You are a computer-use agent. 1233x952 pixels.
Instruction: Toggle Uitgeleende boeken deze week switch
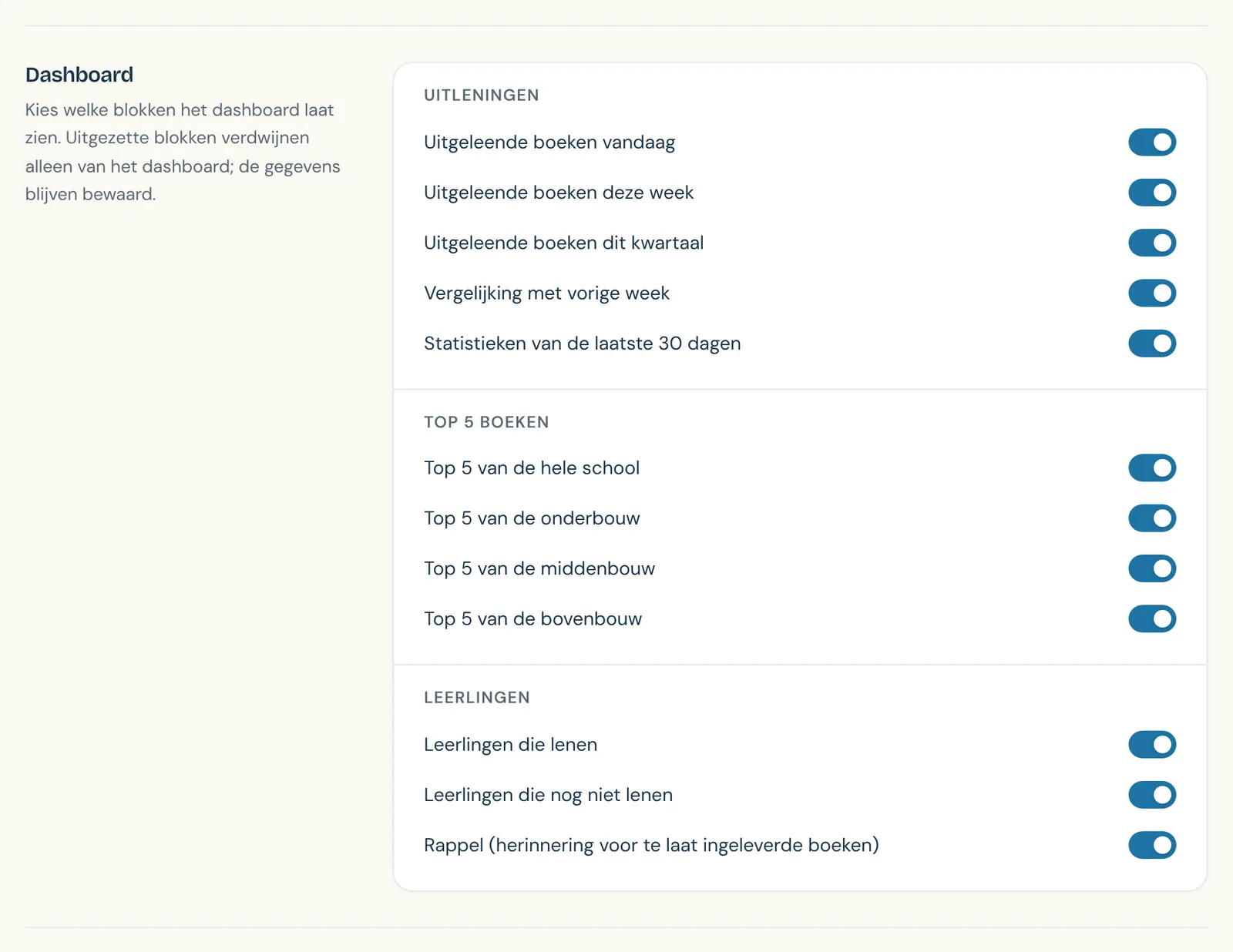click(1152, 193)
